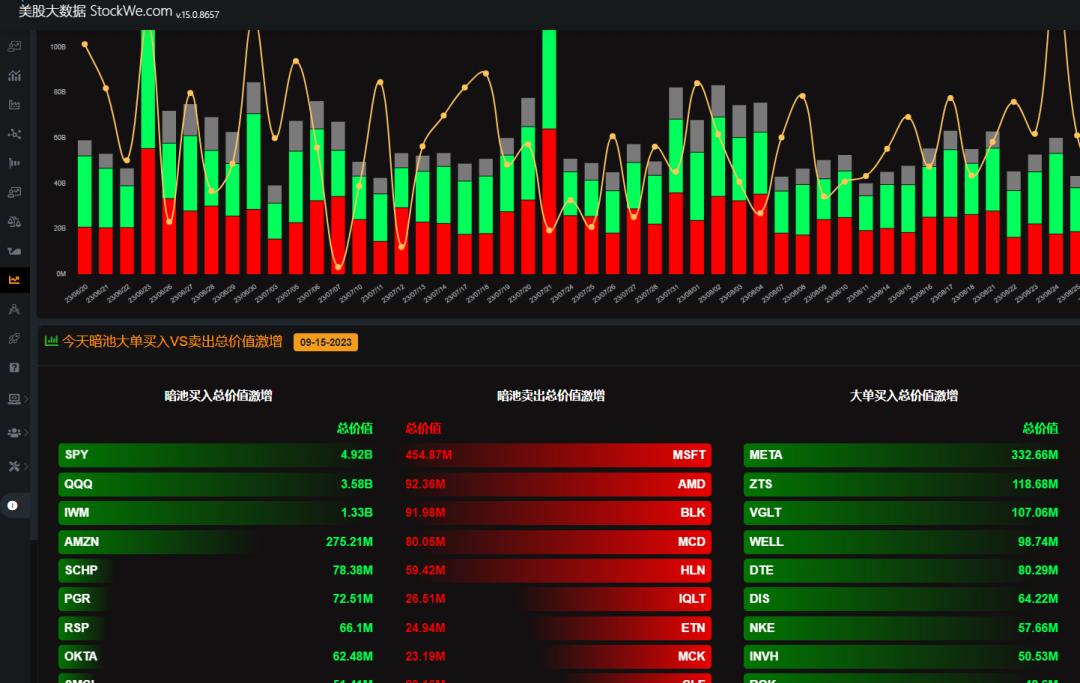Click the BLK ticker in the sell list
Image resolution: width=1080 pixels, height=683 pixels.
pos(693,513)
